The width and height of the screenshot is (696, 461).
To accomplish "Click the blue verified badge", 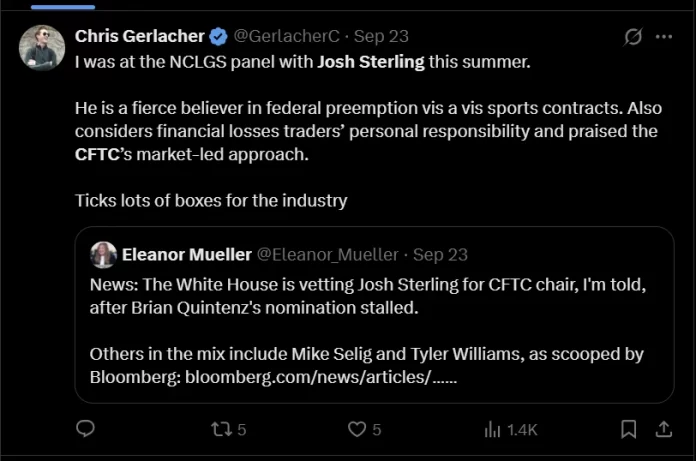I will (x=218, y=36).
